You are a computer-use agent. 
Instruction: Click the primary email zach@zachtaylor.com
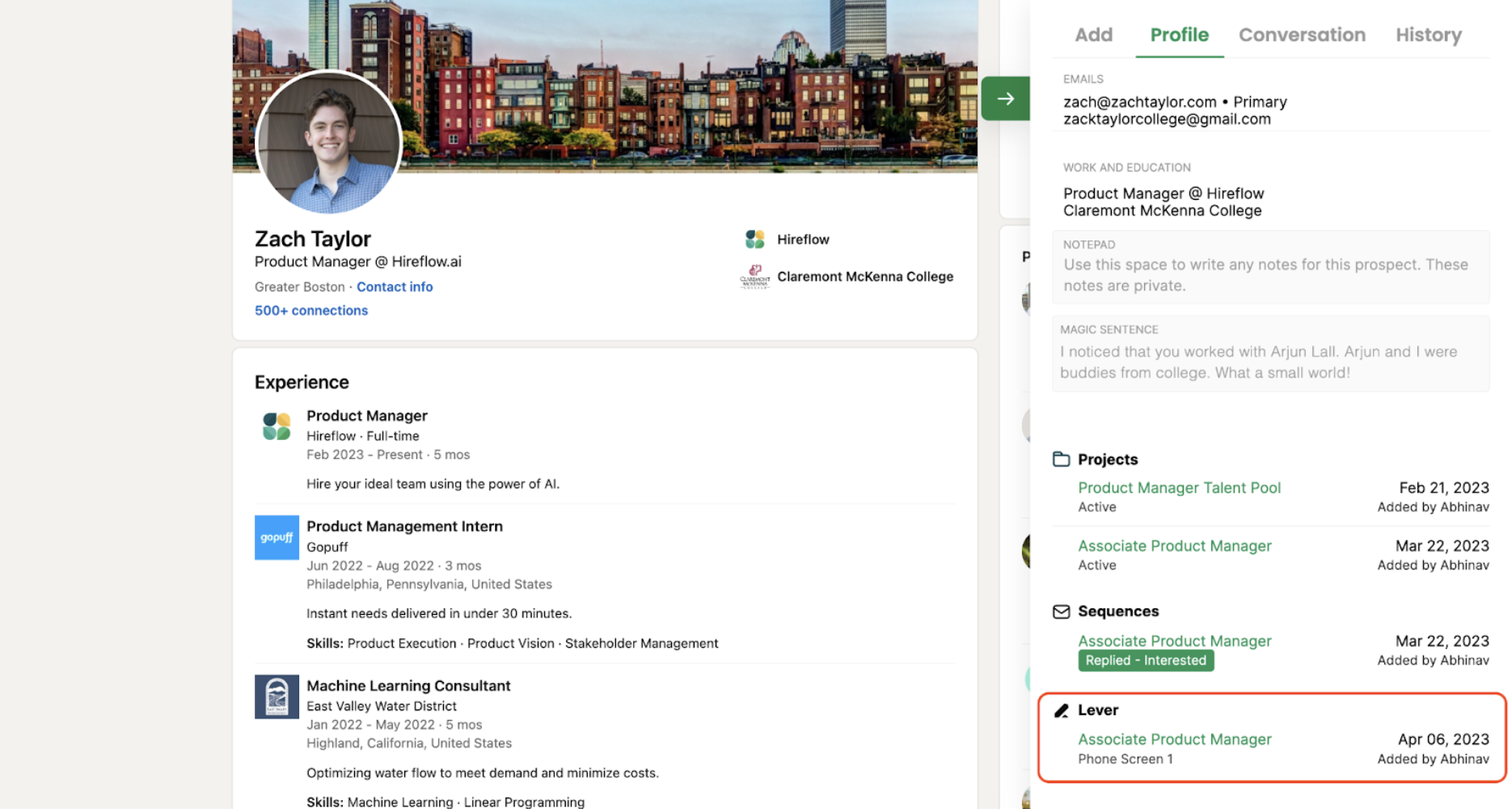[1139, 102]
